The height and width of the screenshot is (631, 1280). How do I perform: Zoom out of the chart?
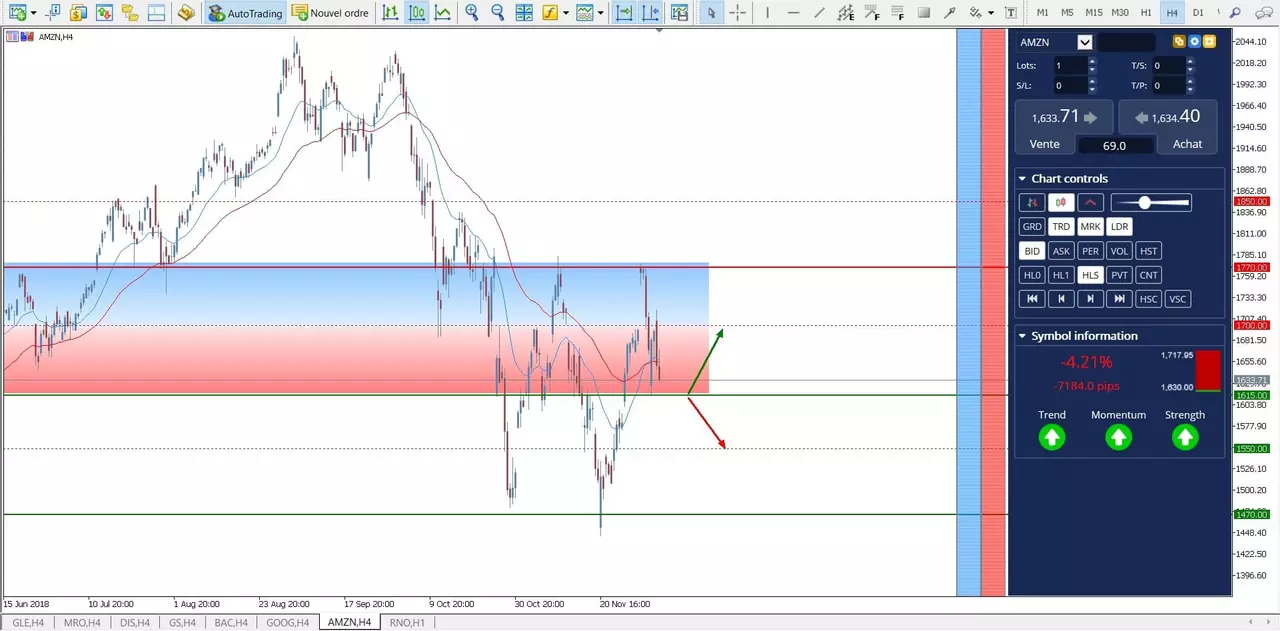(497, 13)
